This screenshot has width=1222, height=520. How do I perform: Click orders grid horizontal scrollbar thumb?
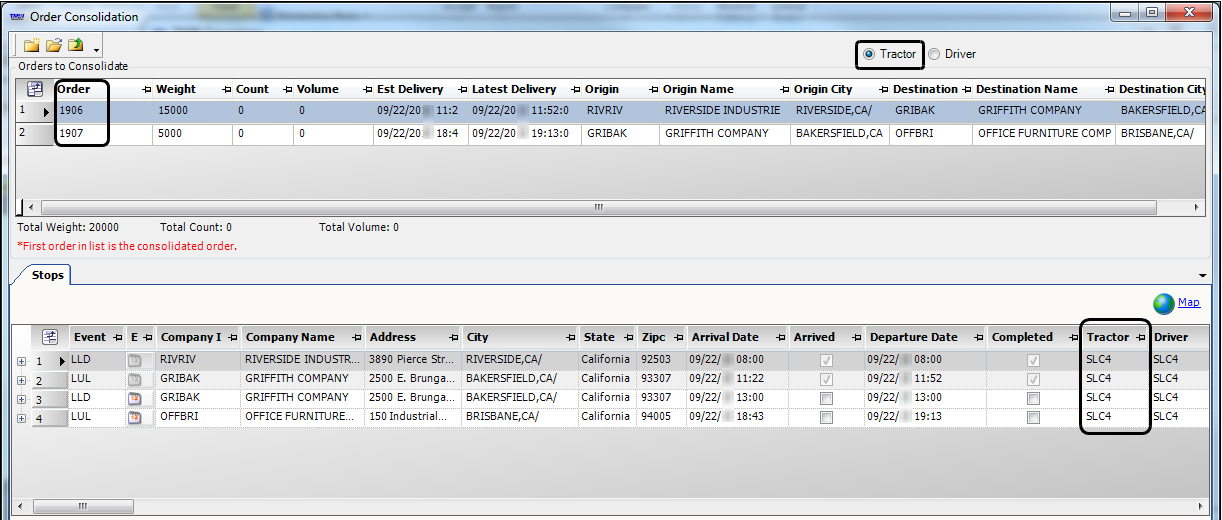pyautogui.click(x=598, y=207)
